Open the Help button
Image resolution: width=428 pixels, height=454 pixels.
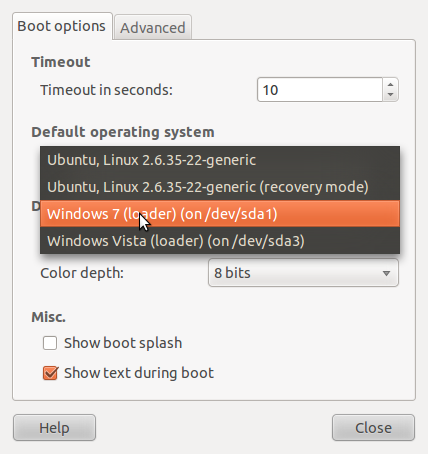coord(54,428)
